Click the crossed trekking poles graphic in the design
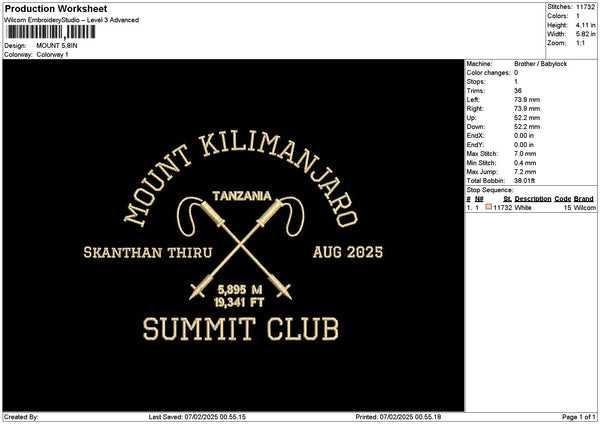This screenshot has height=424, width=600. 240,248
